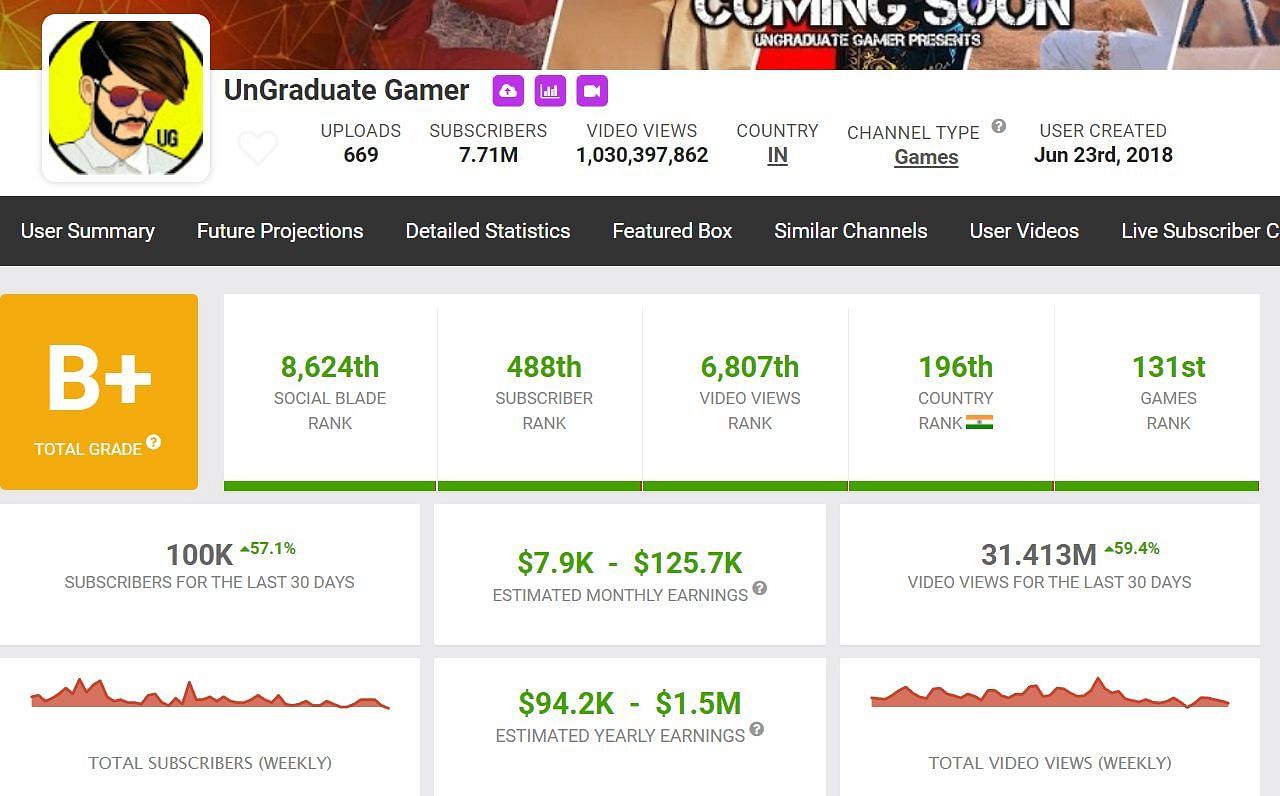Click the India flag beside Country Rank
The width and height of the screenshot is (1280, 796).
[980, 422]
